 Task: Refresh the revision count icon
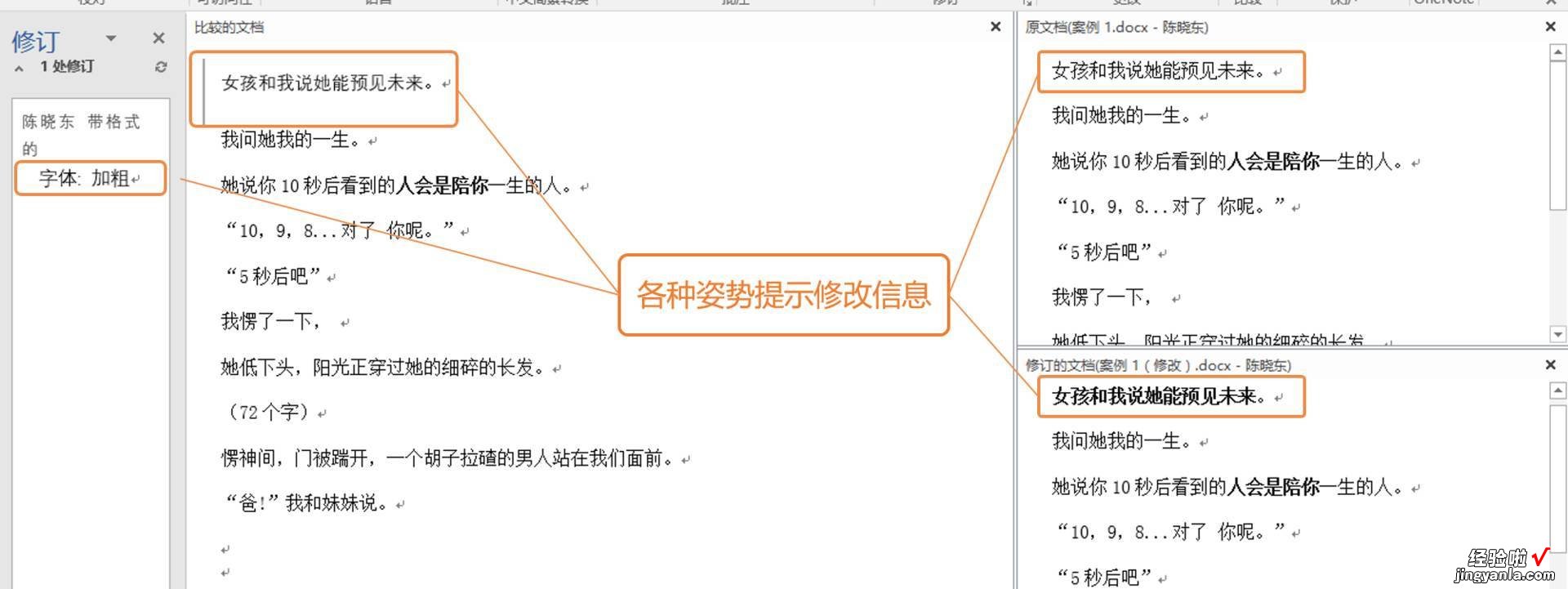pos(161,67)
